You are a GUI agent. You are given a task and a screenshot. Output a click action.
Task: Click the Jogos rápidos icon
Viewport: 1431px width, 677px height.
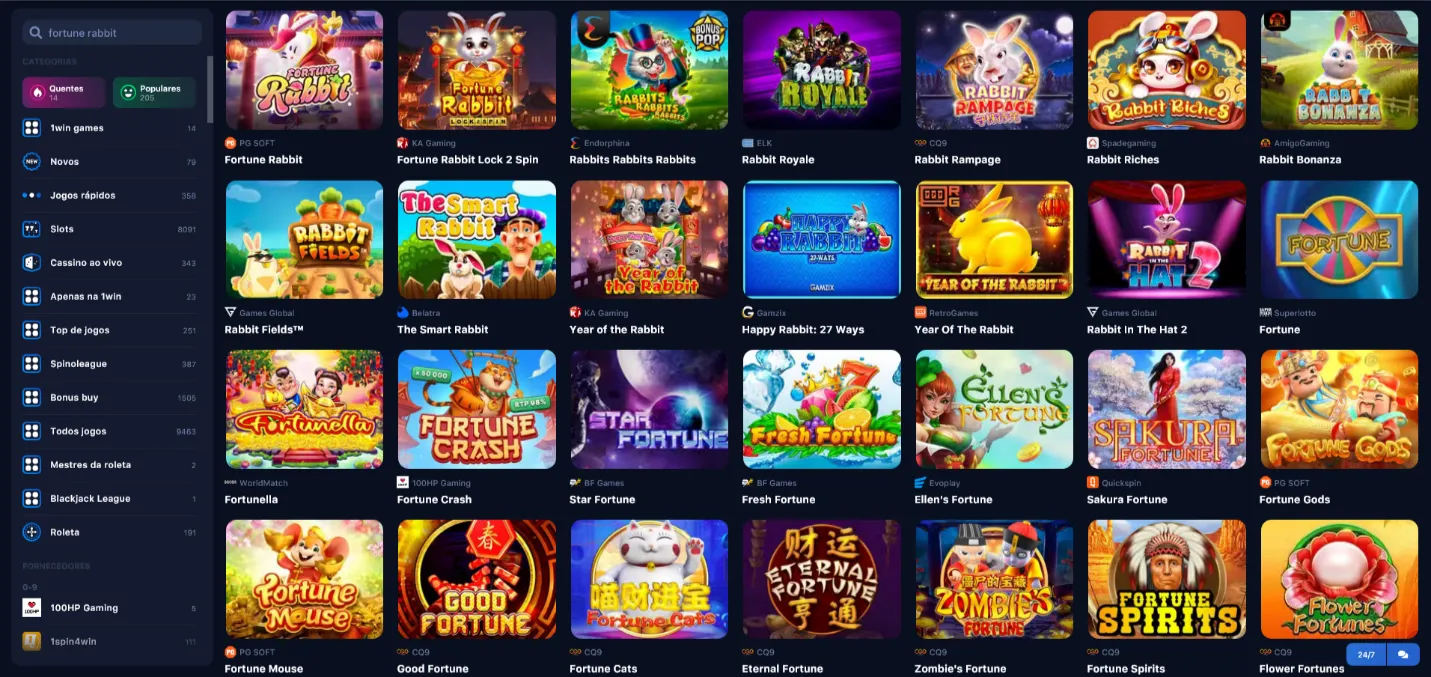coord(31,196)
